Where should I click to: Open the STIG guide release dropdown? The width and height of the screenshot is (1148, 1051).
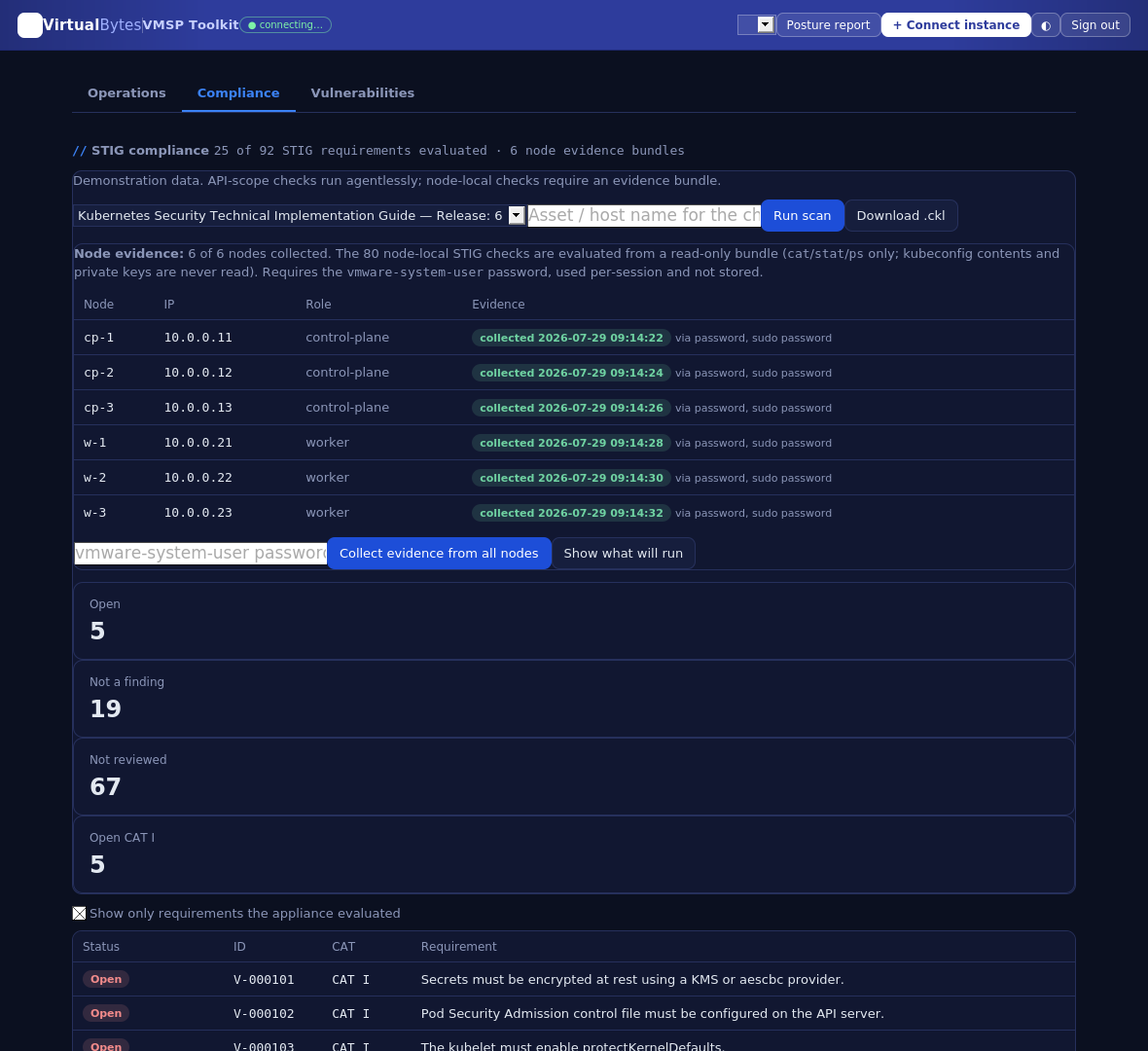(x=300, y=215)
